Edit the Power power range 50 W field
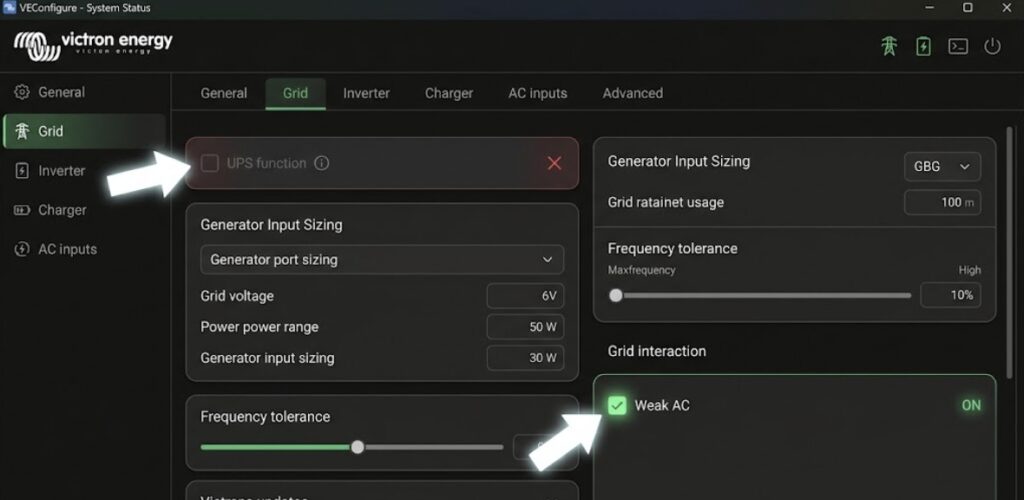Image resolution: width=1024 pixels, height=500 pixels. tap(525, 327)
